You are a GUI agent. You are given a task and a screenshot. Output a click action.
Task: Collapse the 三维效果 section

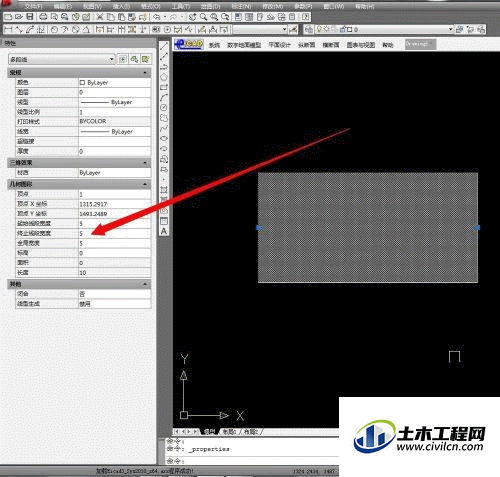tap(145, 163)
